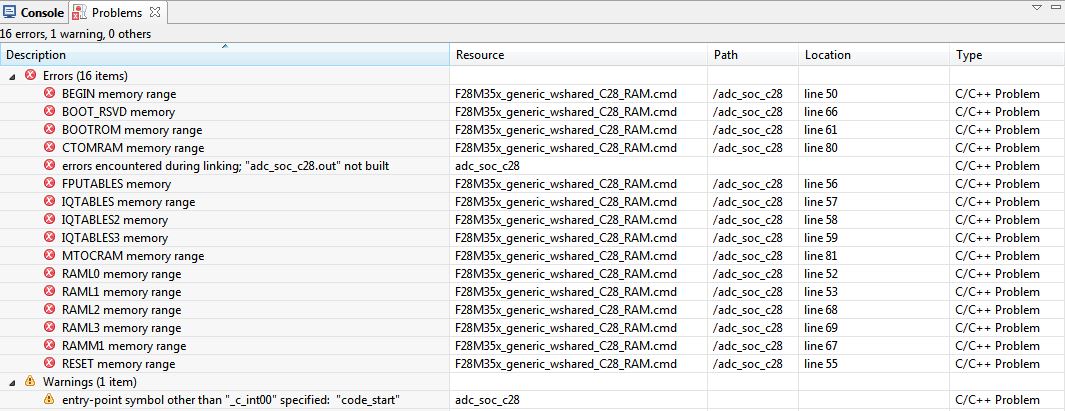The image size is (1065, 411).
Task: Select the RESET memory range error row
Action: click(532, 364)
